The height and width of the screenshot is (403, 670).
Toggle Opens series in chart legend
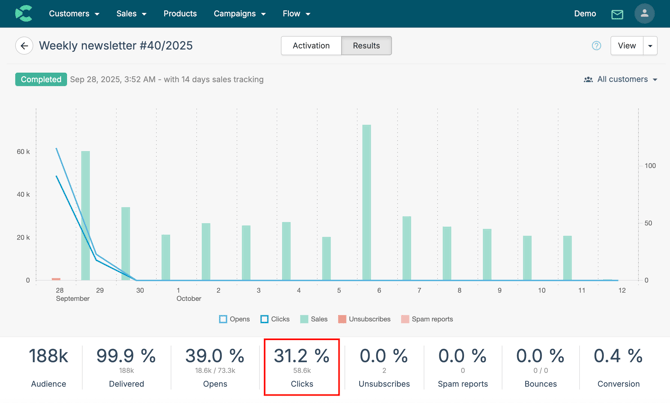tap(234, 319)
